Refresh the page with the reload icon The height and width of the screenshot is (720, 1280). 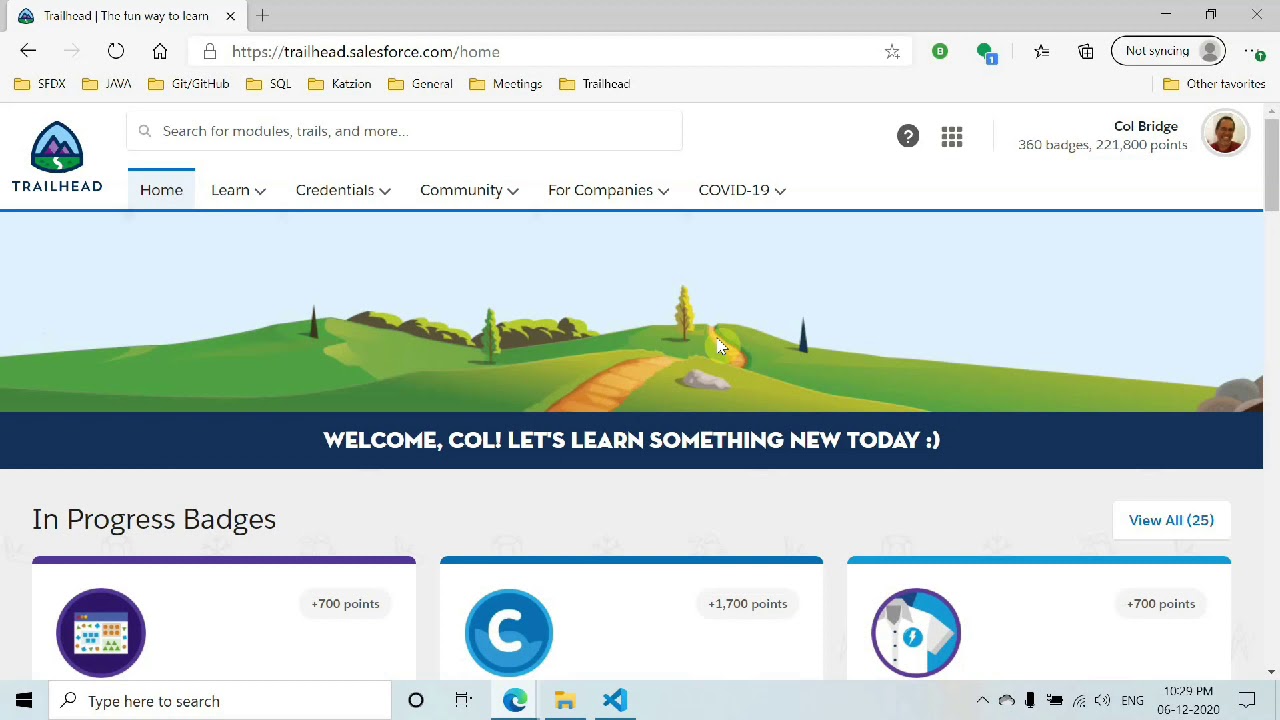[x=116, y=51]
